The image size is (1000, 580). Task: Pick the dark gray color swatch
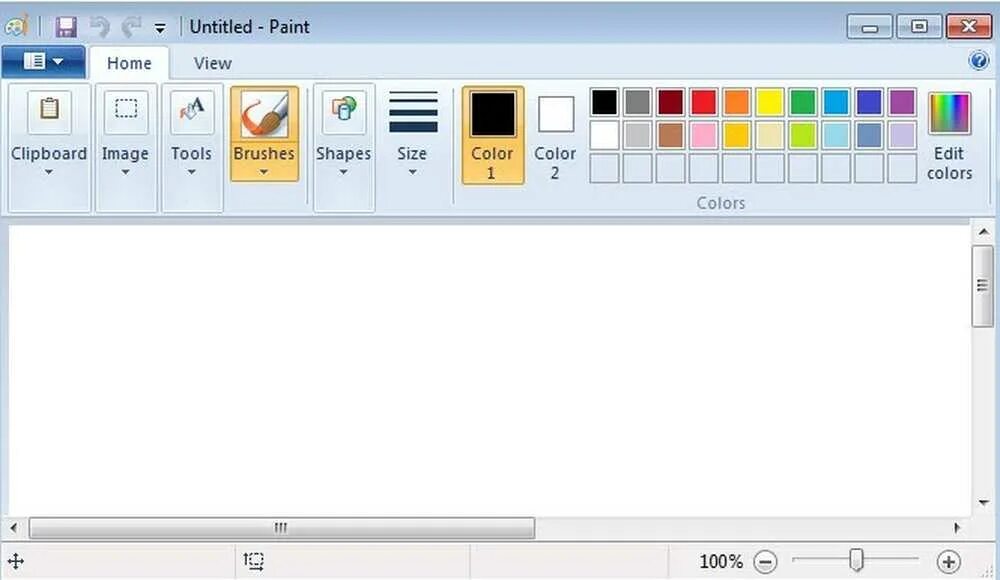[637, 102]
